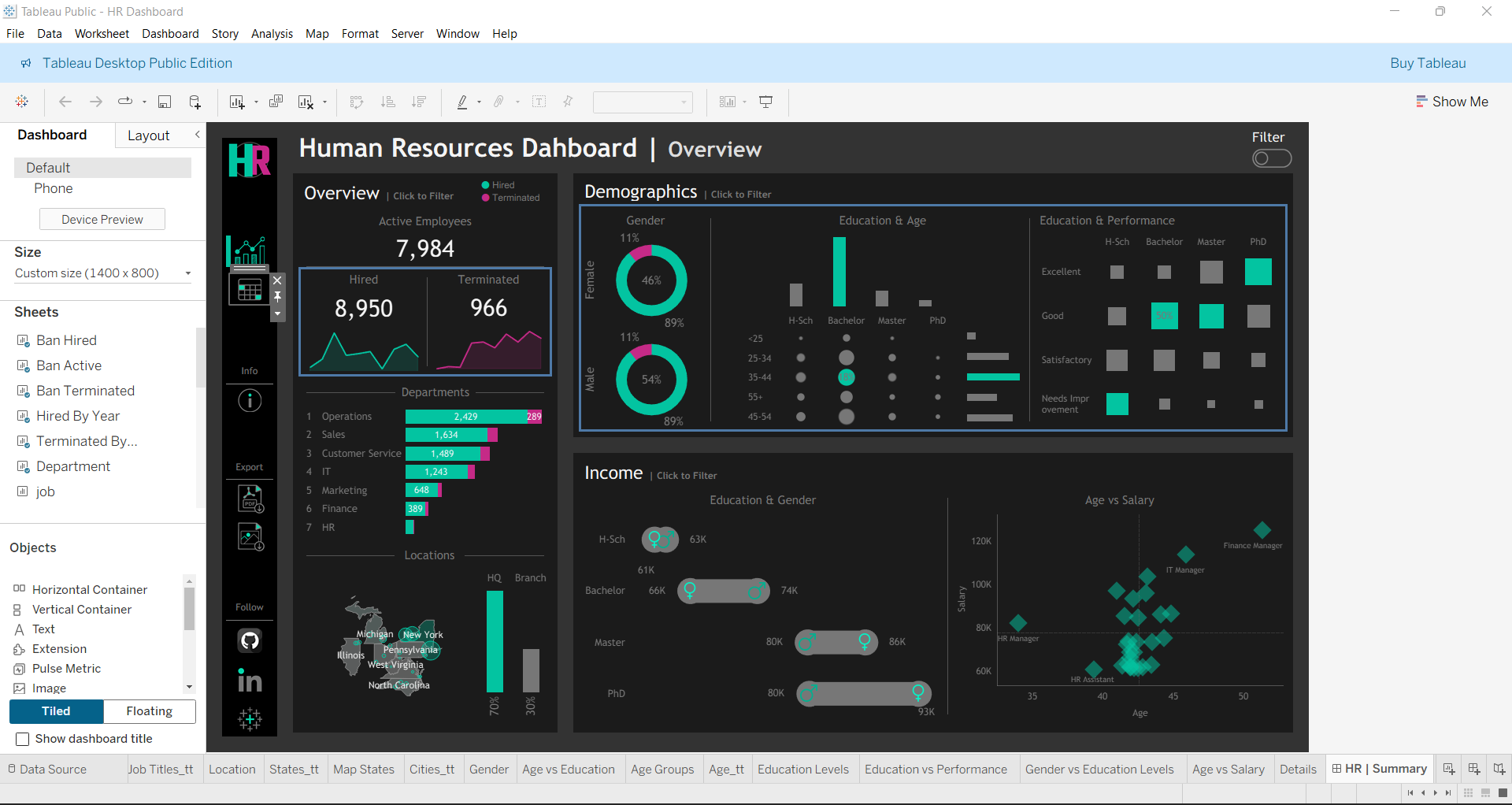Click the LinkedIn icon in the dashboard sidebar
Image resolution: width=1512 pixels, height=805 pixels.
(x=249, y=681)
